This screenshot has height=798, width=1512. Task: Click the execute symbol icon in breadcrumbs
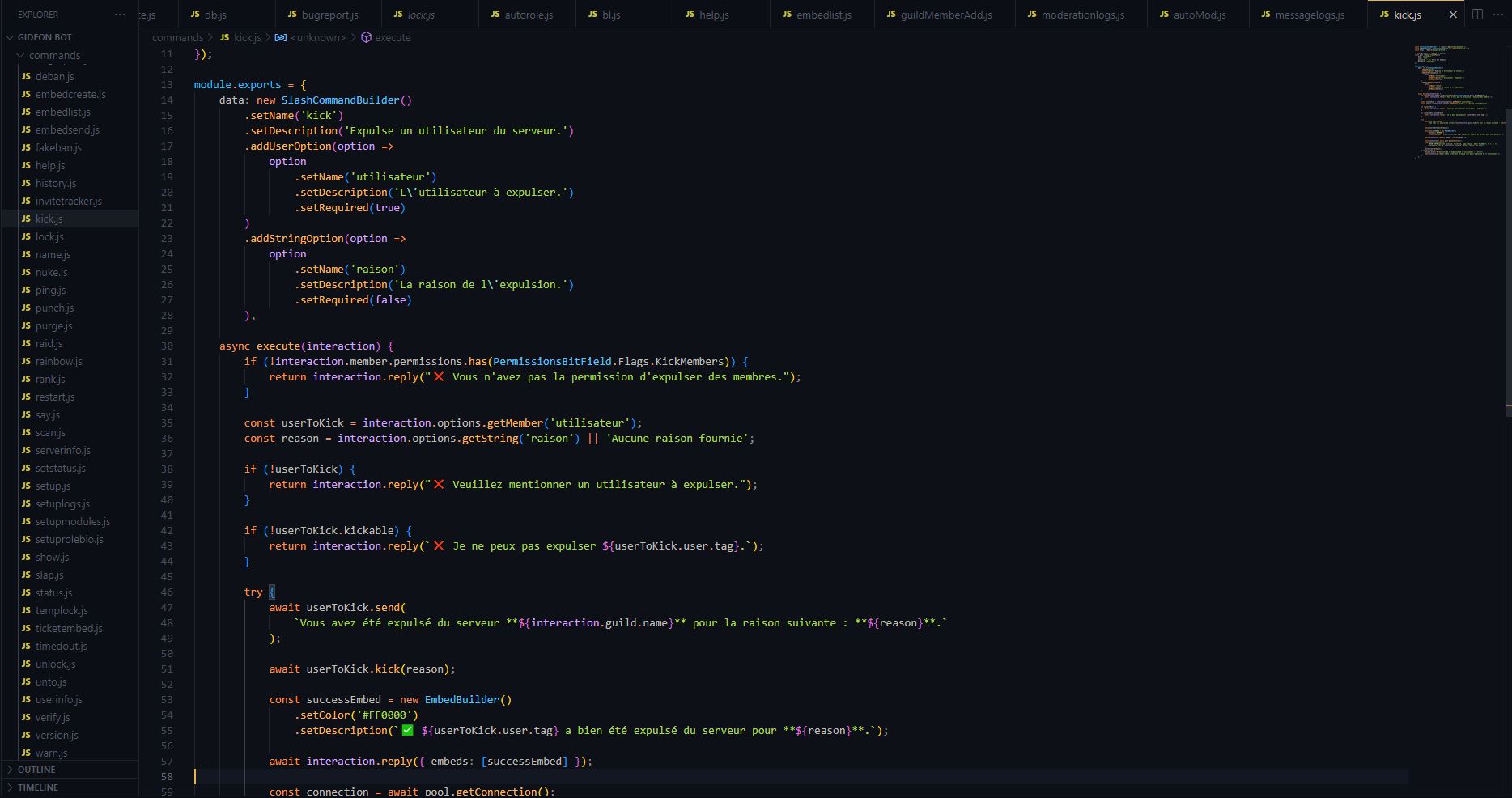click(366, 38)
